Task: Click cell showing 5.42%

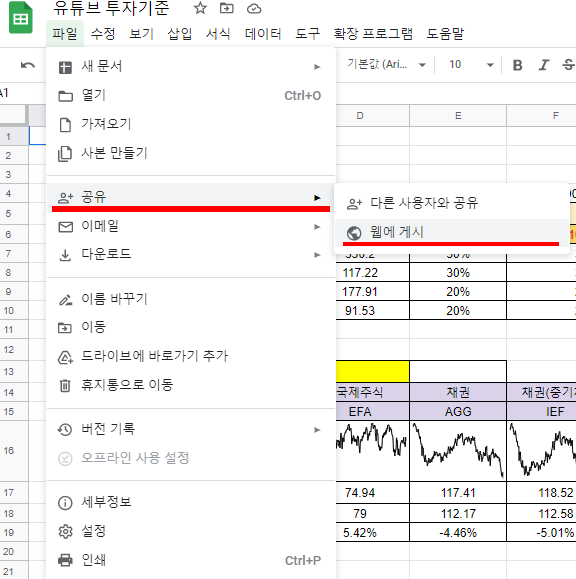Action: pyautogui.click(x=373, y=532)
